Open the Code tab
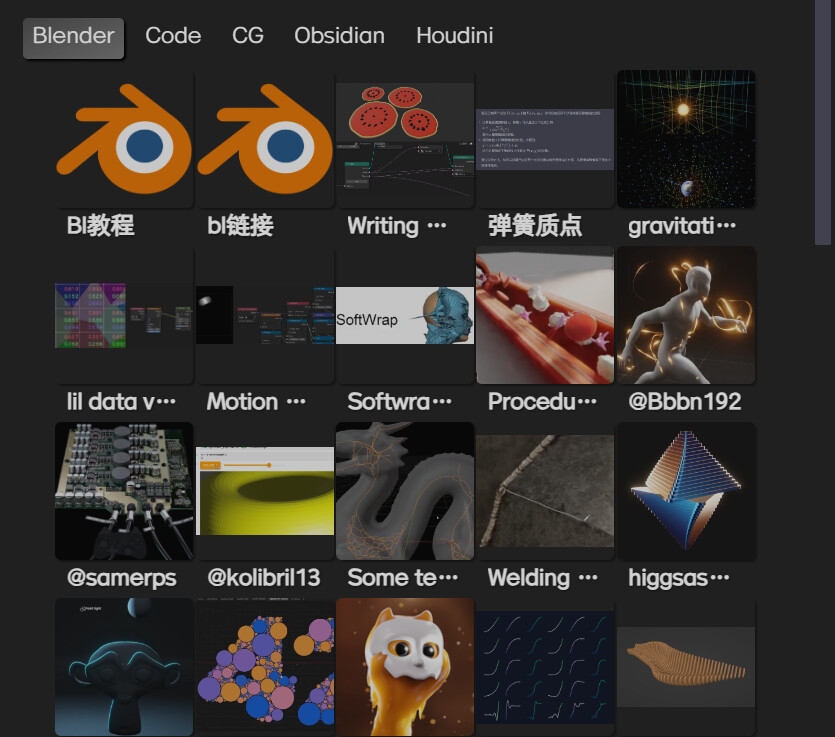Viewport: 835px width, 737px height. pos(173,36)
